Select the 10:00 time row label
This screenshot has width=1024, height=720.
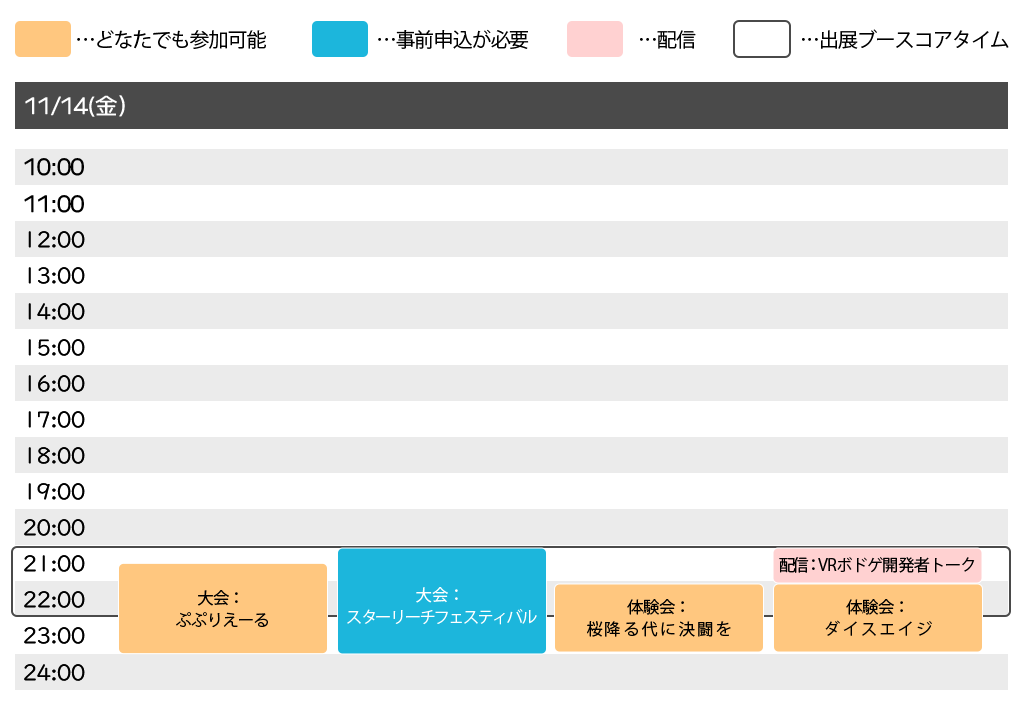point(54,168)
